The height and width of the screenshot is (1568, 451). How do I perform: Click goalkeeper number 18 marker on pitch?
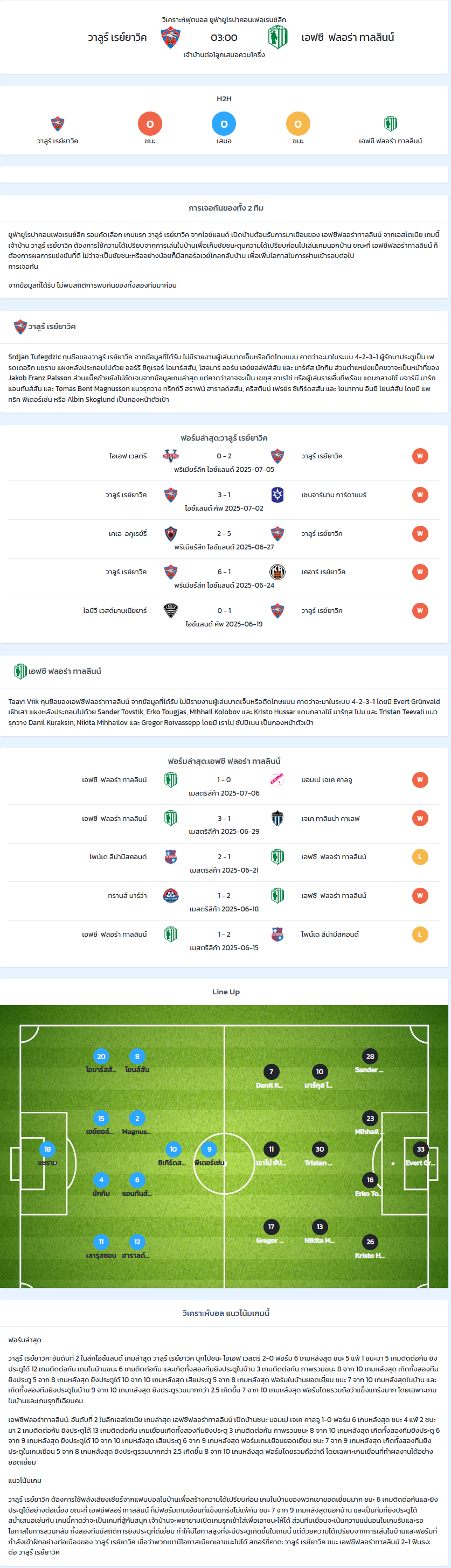[x=47, y=1149]
